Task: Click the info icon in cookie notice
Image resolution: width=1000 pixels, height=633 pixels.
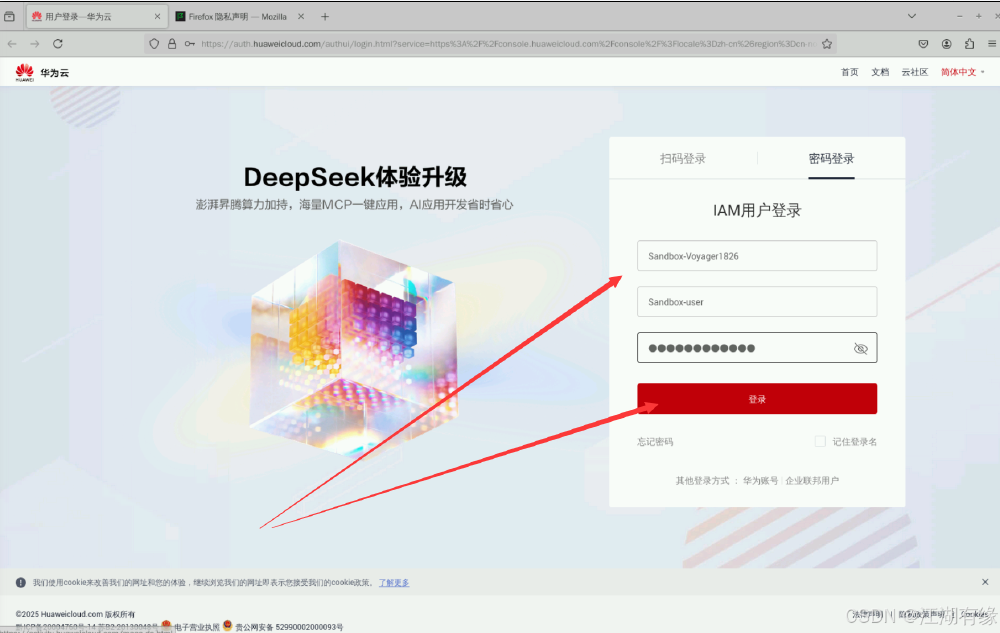Action: point(20,582)
